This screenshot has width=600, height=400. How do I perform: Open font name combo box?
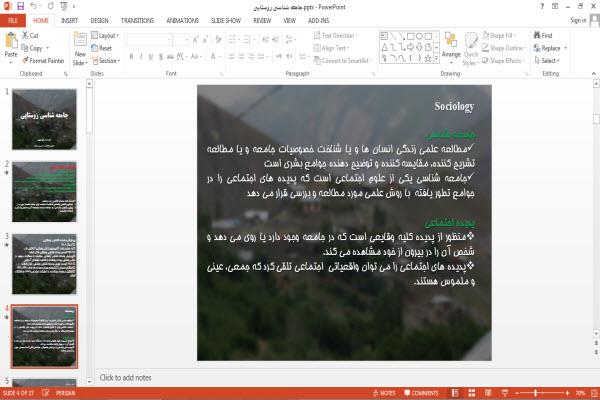pyautogui.click(x=149, y=39)
